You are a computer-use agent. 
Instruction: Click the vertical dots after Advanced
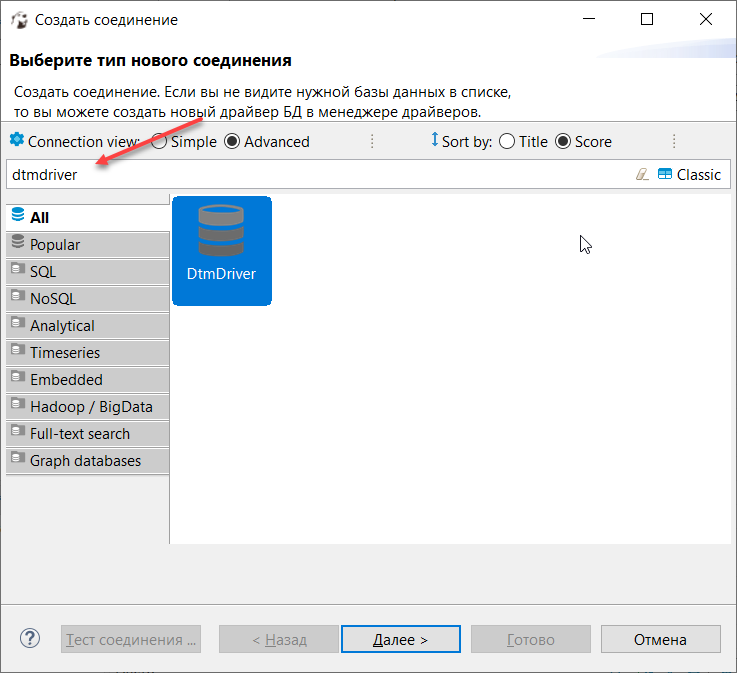click(x=372, y=141)
